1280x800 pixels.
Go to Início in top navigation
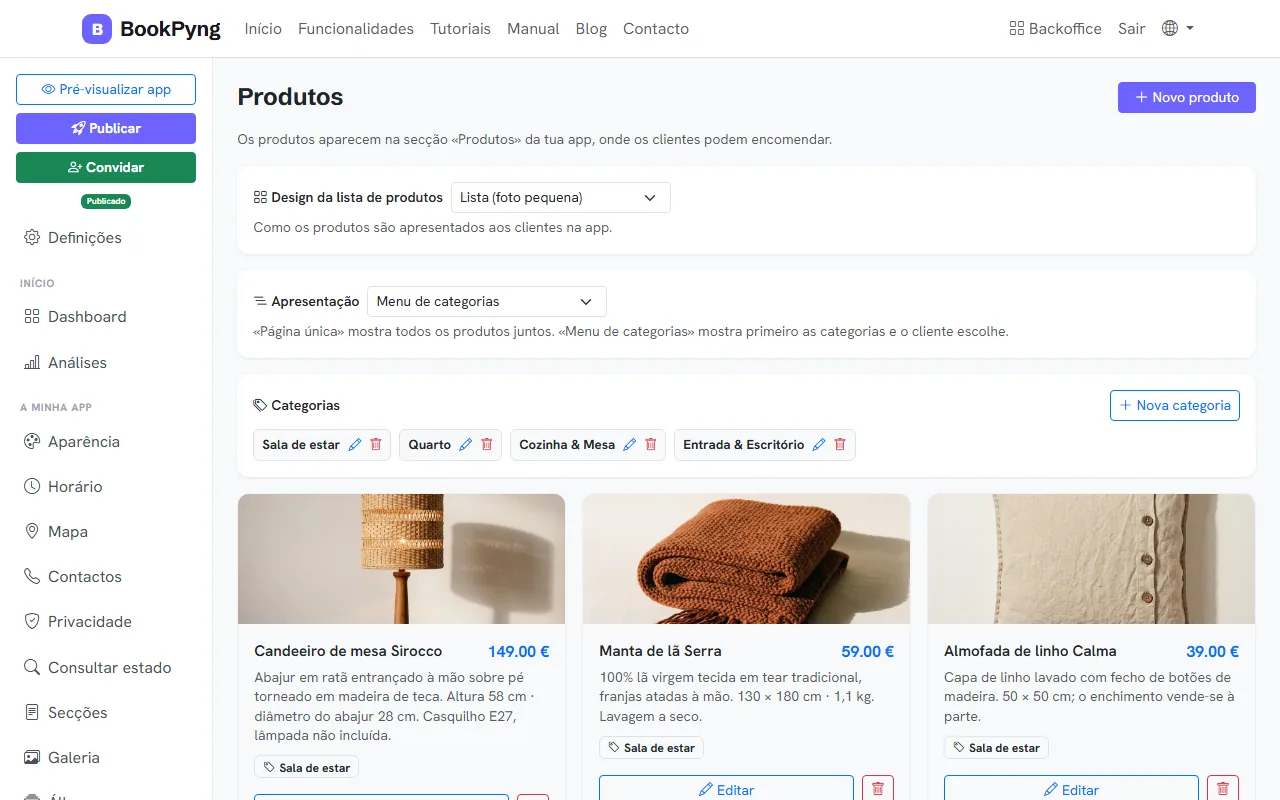[263, 29]
